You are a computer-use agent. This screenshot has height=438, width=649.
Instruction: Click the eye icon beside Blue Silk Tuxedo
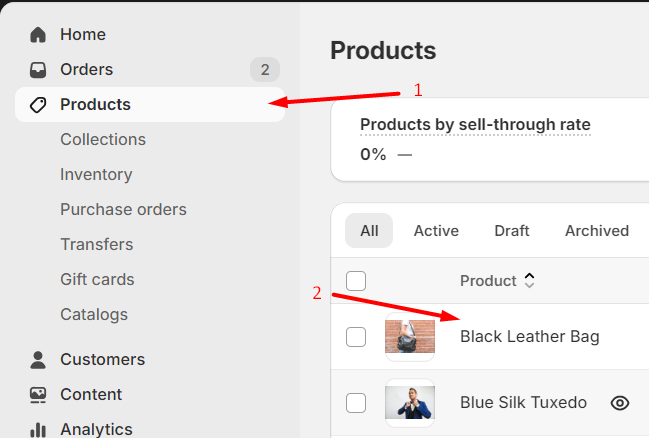[620, 403]
